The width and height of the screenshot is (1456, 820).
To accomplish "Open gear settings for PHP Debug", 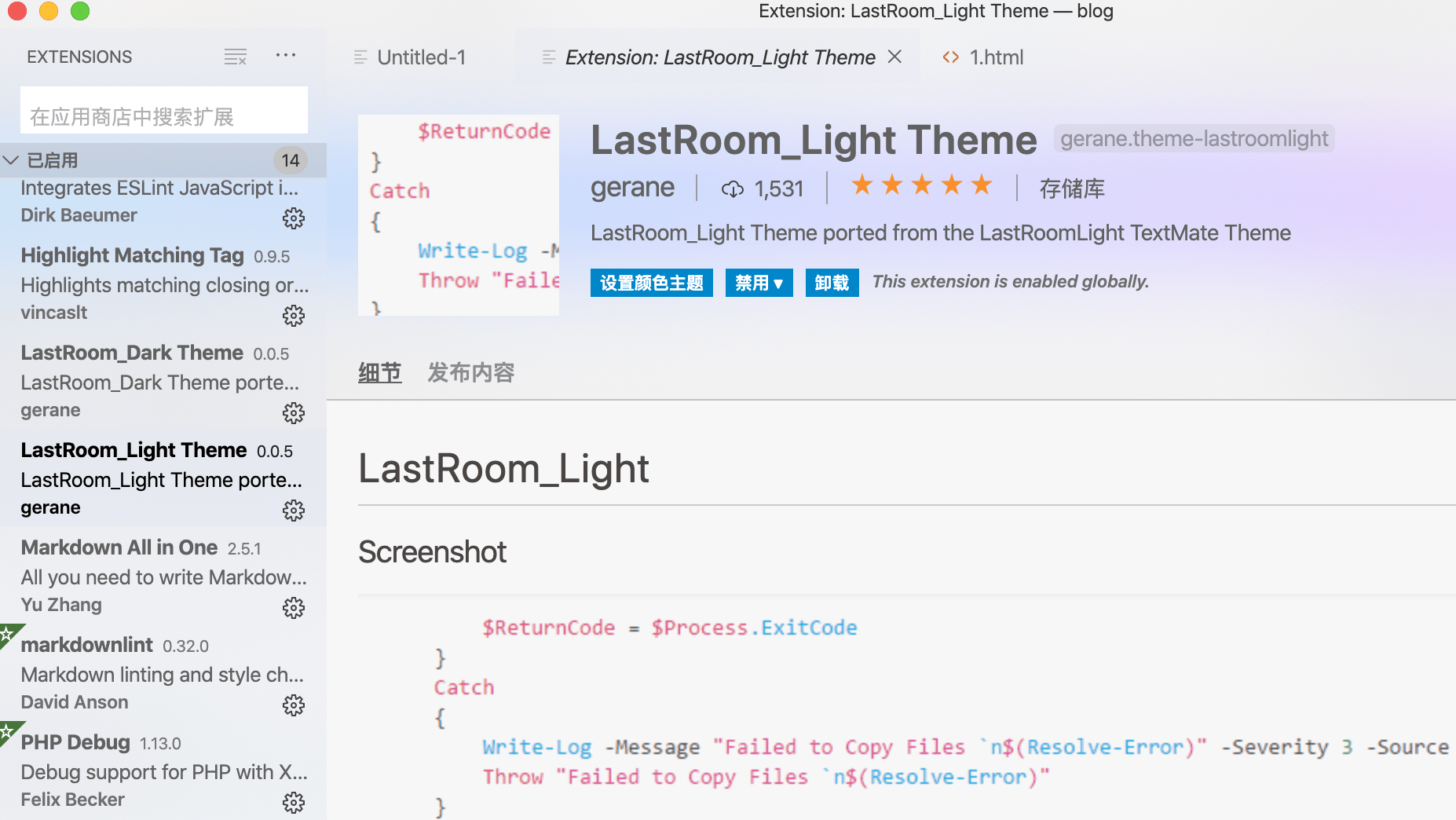I will tap(294, 803).
